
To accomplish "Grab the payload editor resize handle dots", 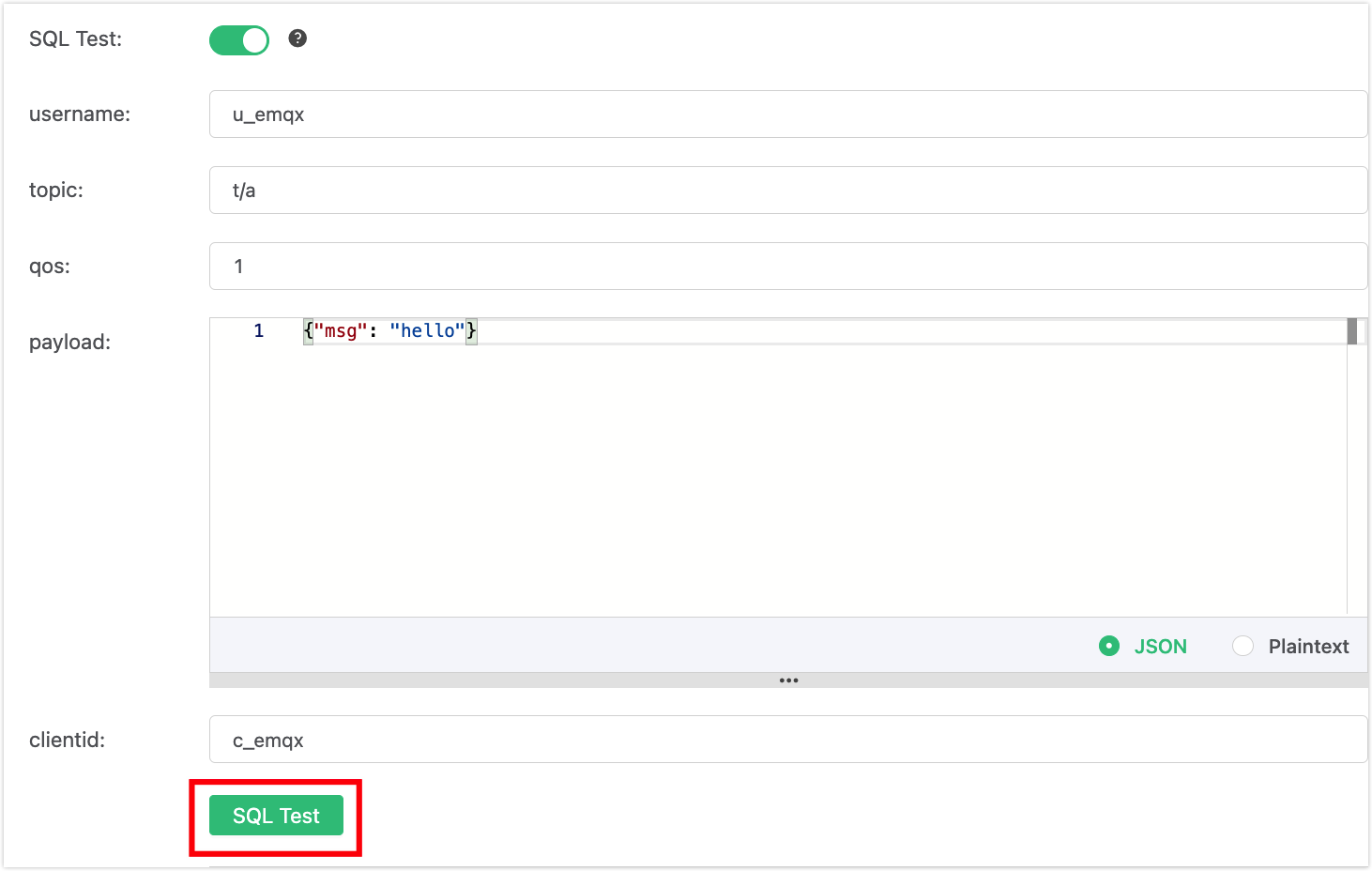I will coord(788,680).
